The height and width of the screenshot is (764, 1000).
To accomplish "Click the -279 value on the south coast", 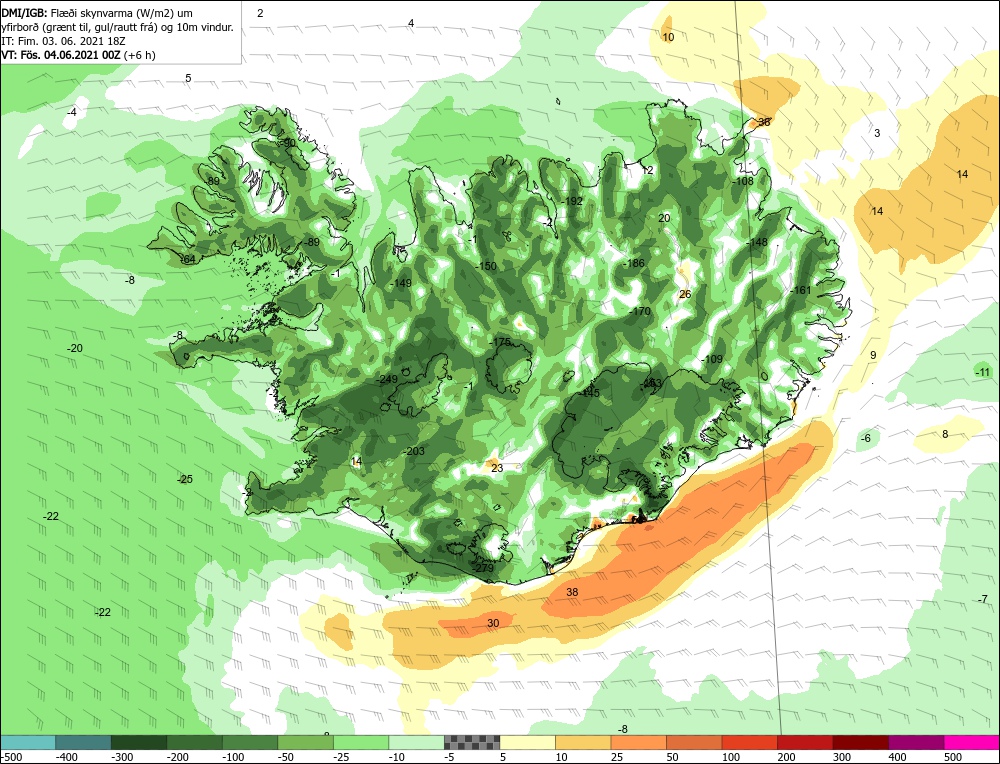I will [482, 568].
